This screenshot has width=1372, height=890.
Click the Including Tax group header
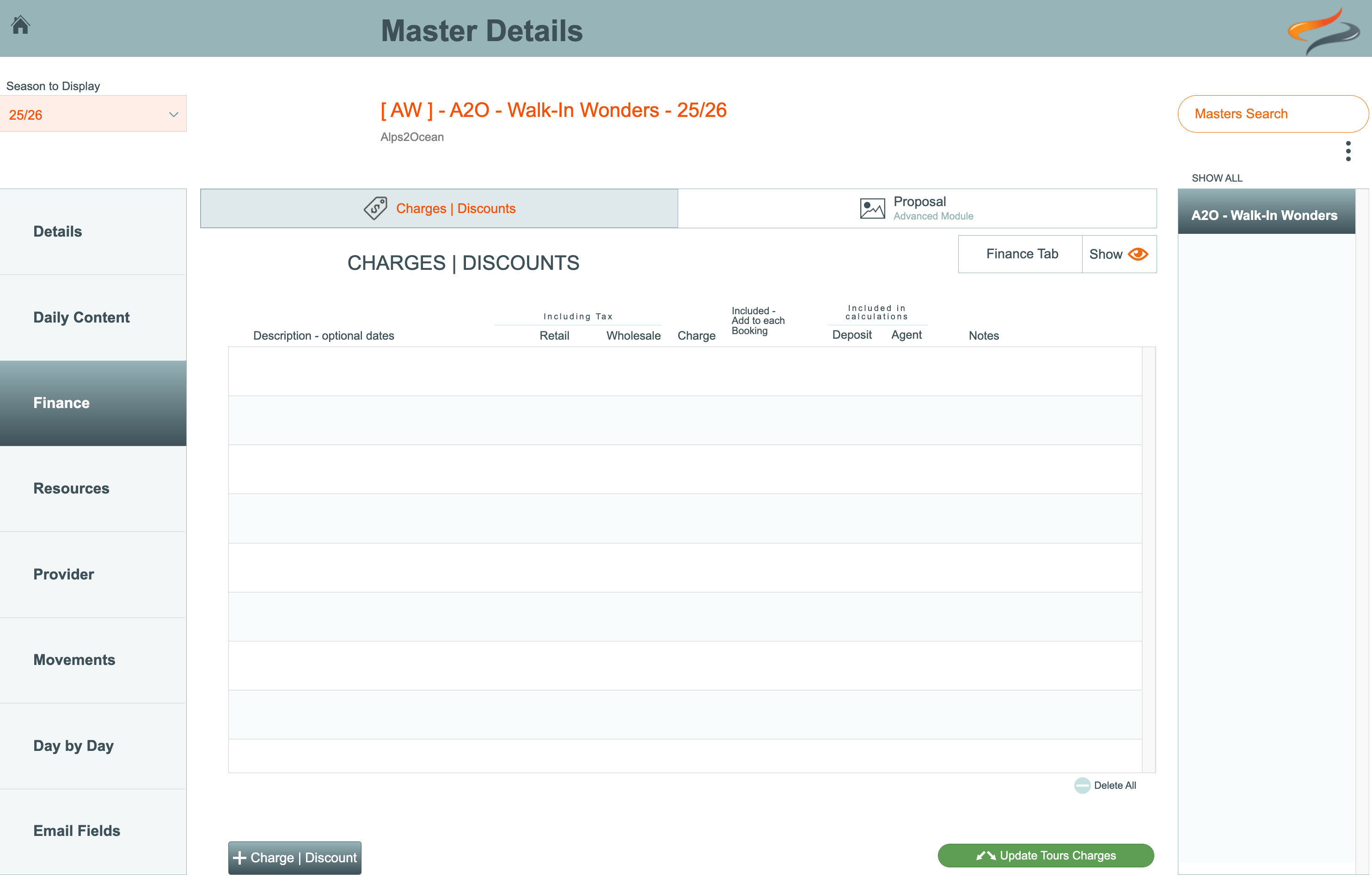point(578,317)
